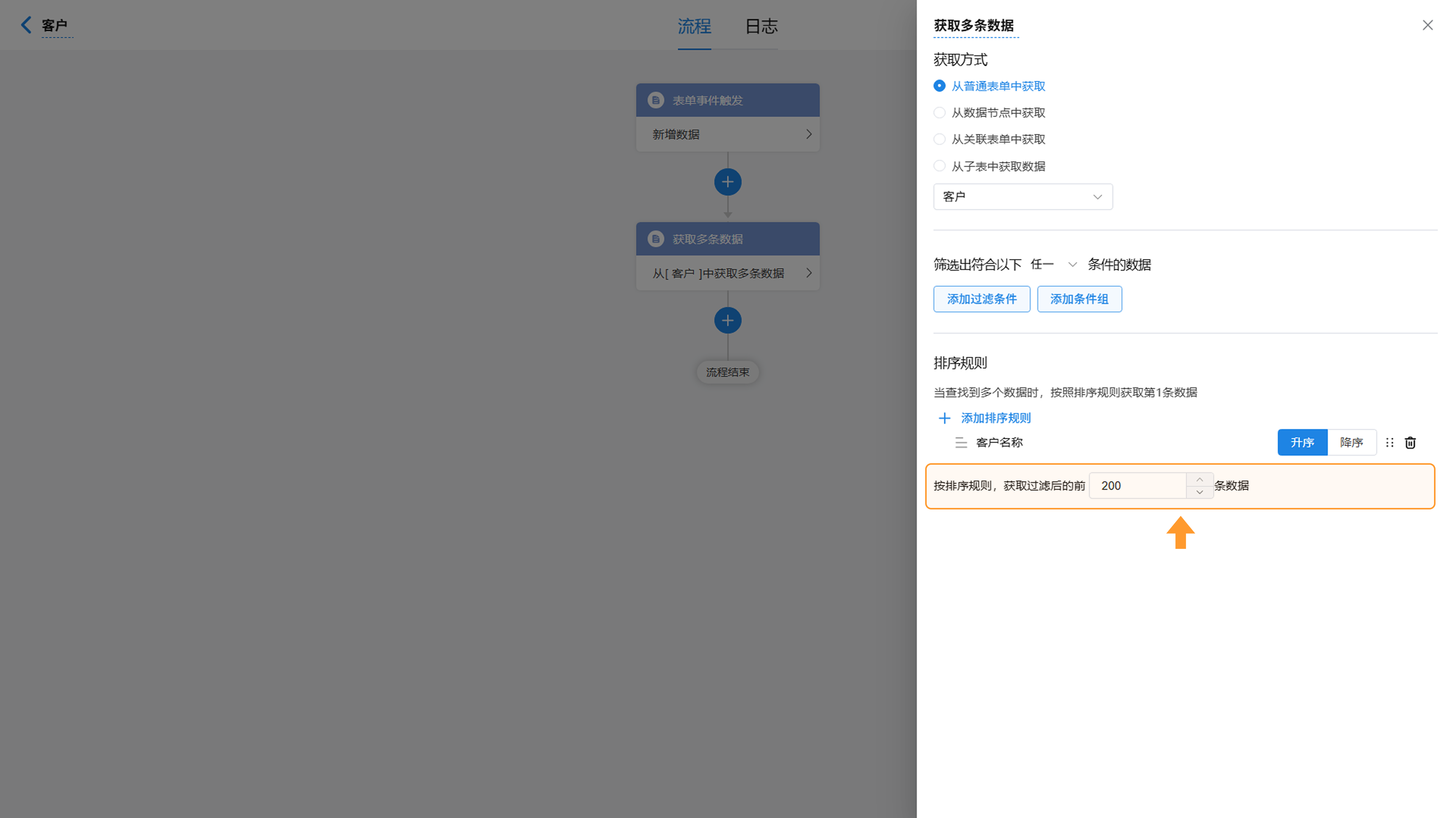Delete the 客户名称 sort rule
The height and width of the screenshot is (818, 1456).
1410,442
